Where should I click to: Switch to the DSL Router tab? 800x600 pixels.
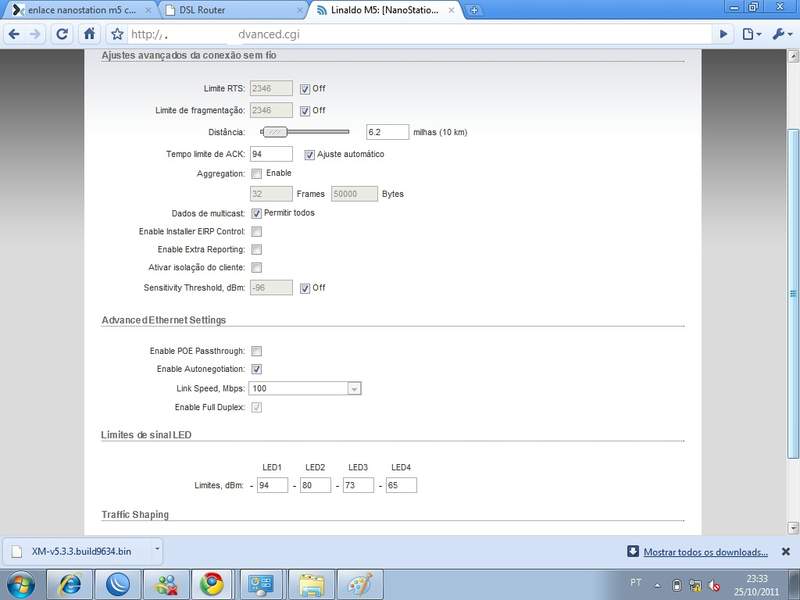pos(233,10)
